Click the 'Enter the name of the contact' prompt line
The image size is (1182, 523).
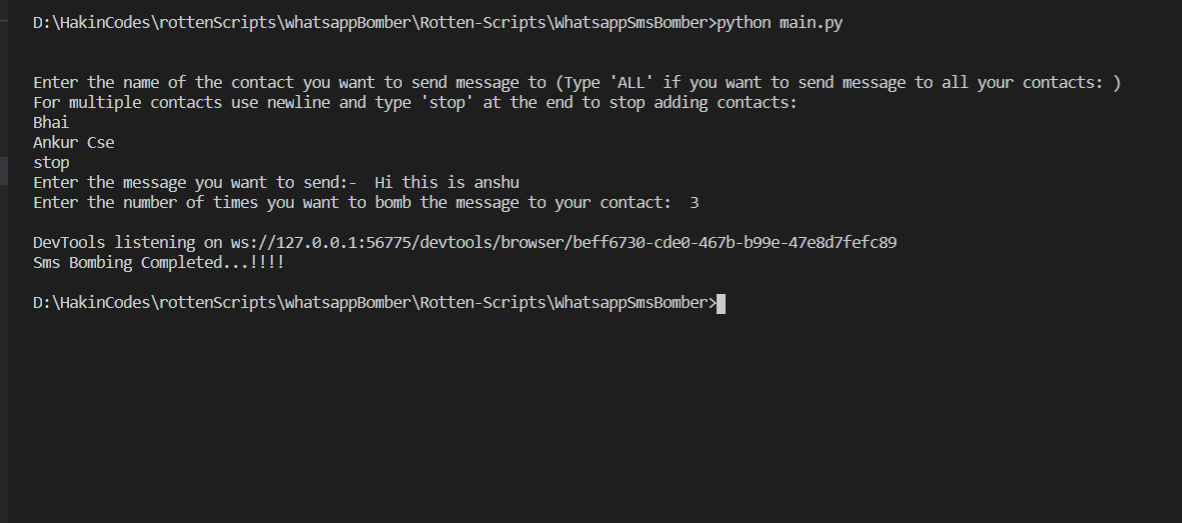pyautogui.click(x=577, y=83)
